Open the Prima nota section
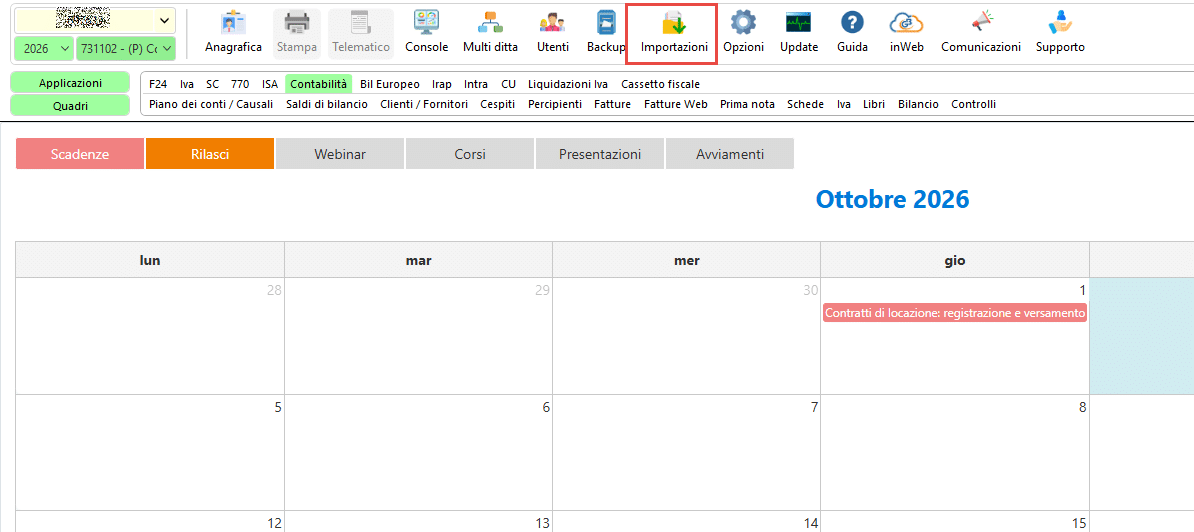 point(747,104)
